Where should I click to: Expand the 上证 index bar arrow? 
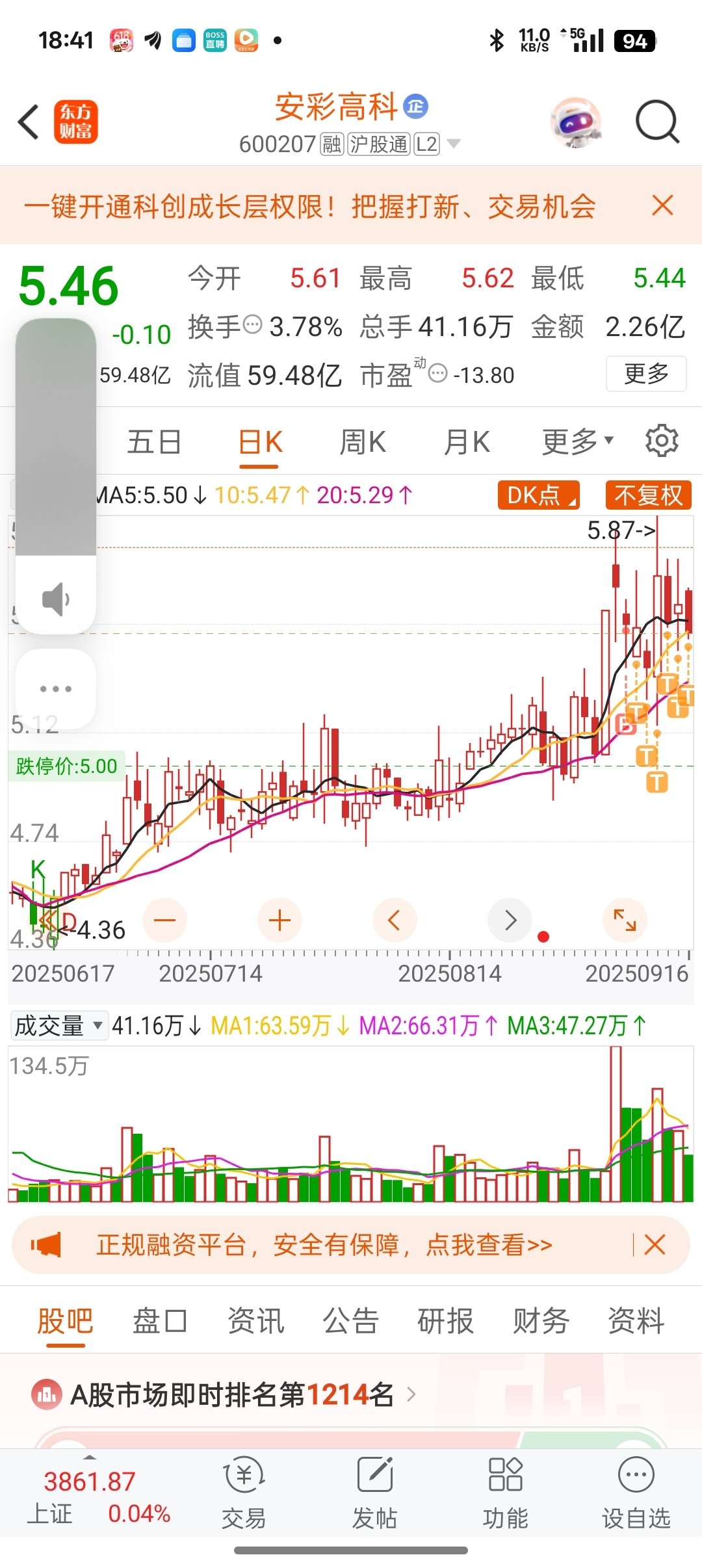click(90, 1457)
